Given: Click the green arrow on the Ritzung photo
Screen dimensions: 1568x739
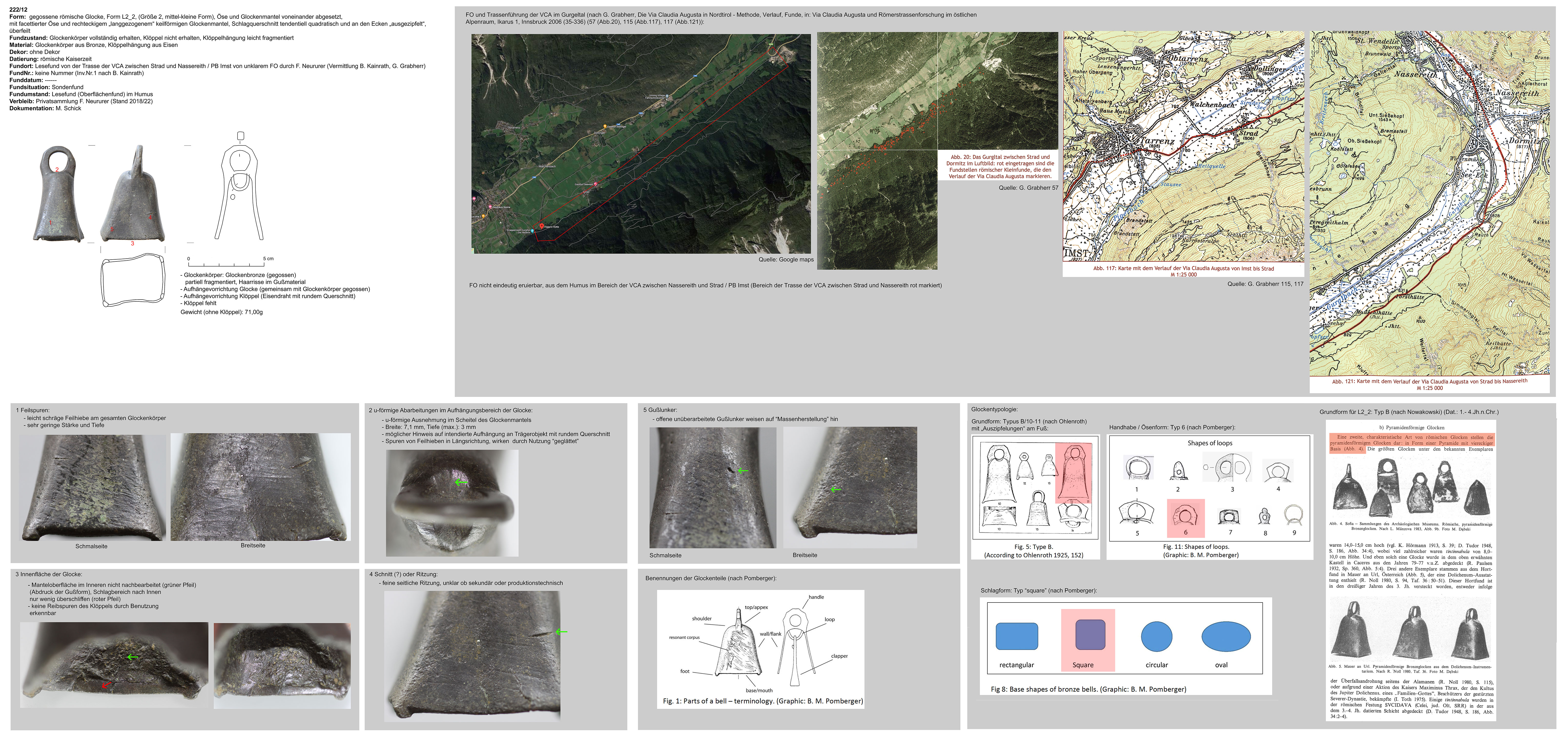Looking at the screenshot, I should [x=561, y=632].
